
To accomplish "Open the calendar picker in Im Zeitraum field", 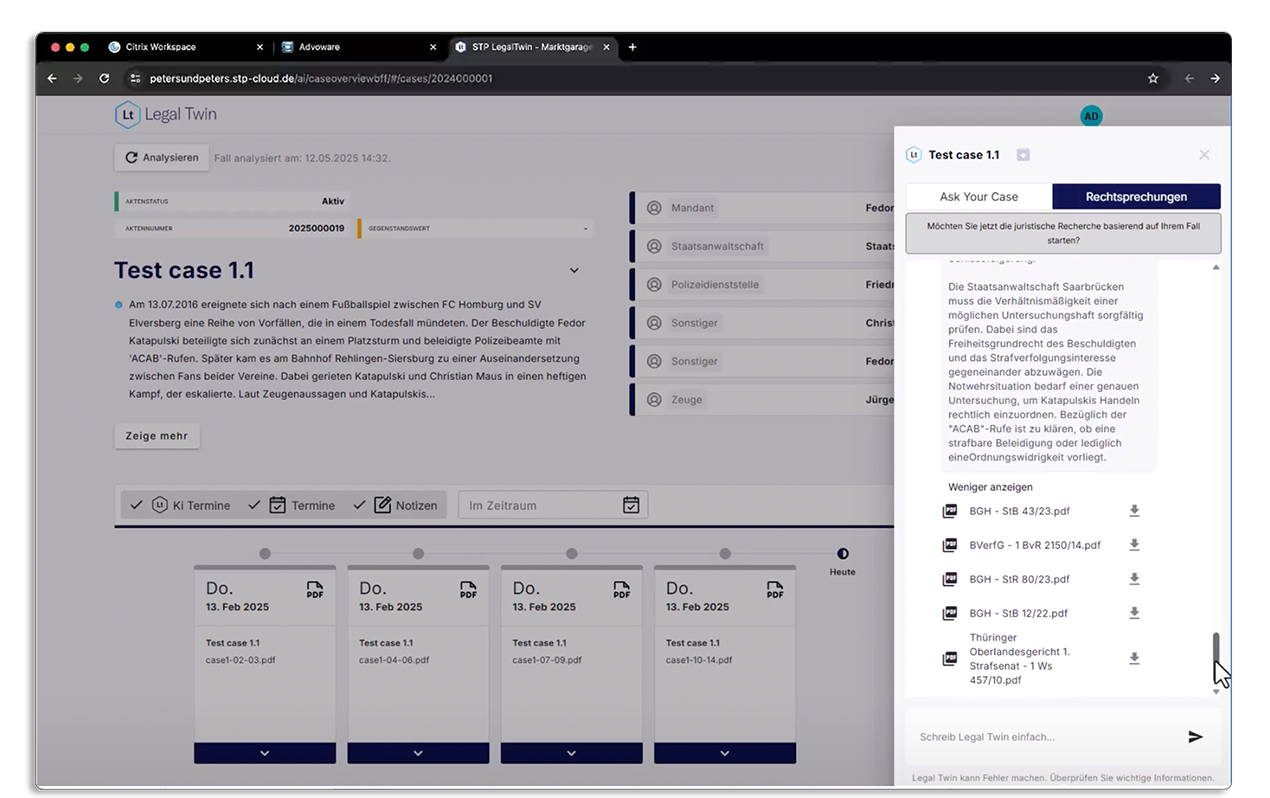I will [x=631, y=505].
